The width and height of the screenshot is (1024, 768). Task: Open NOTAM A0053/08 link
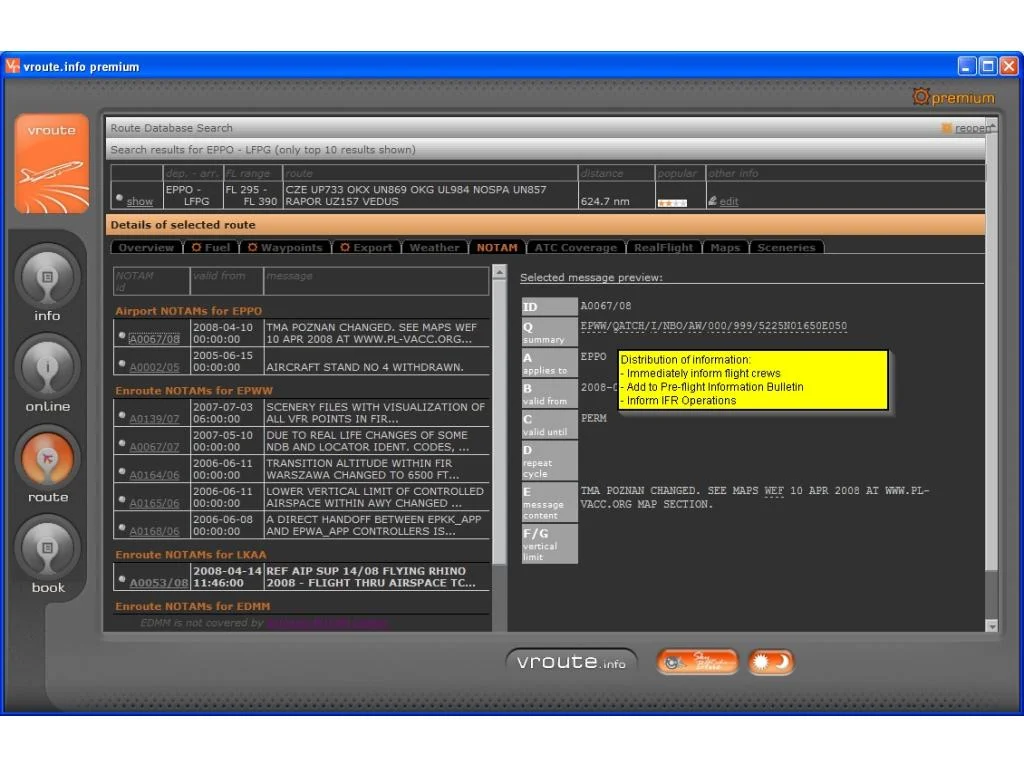click(x=159, y=583)
